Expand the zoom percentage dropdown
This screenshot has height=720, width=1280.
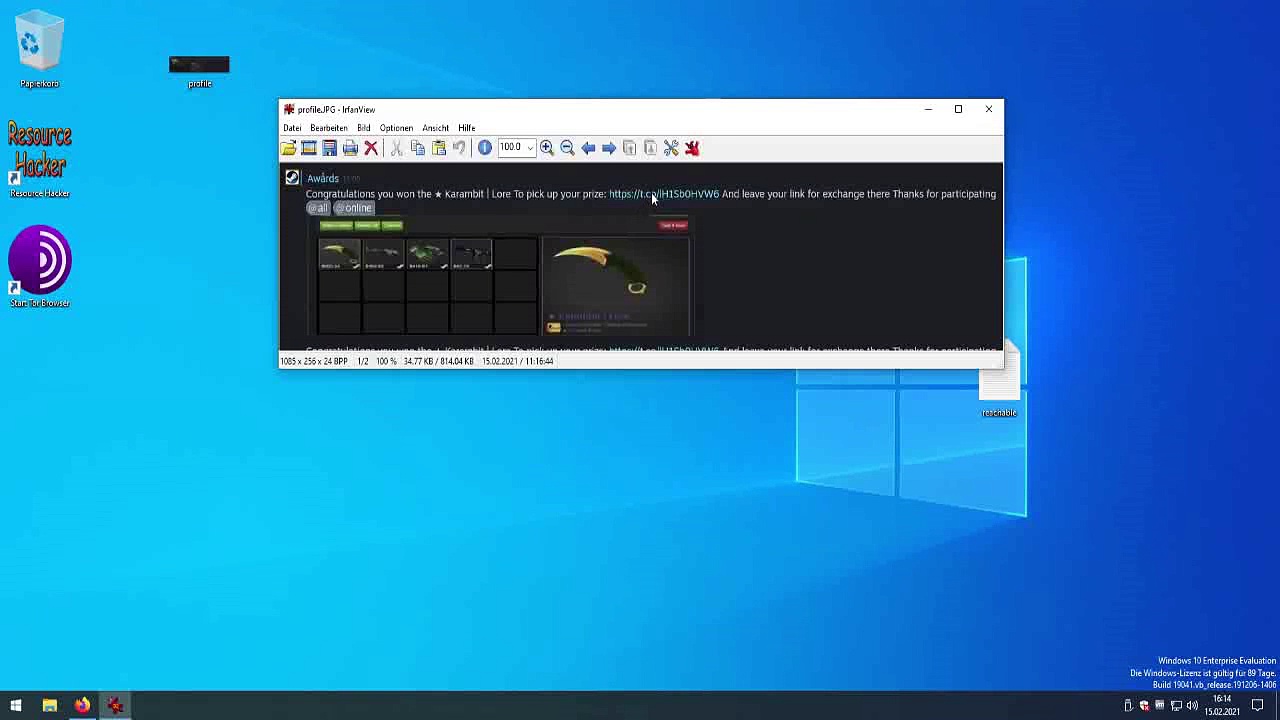tap(530, 148)
